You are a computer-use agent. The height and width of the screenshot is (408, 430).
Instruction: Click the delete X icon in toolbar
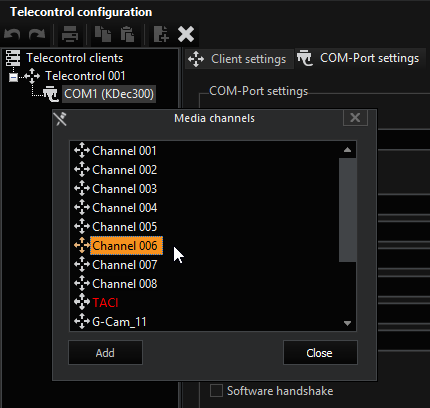186,34
